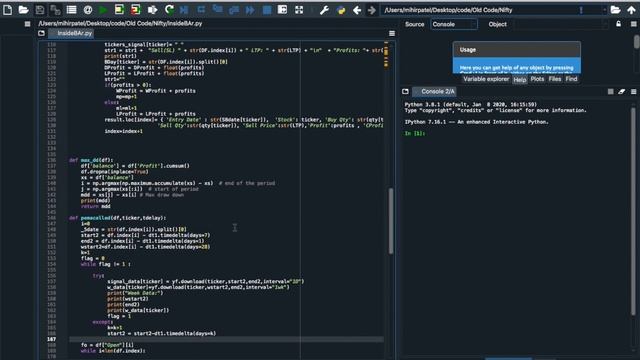Click the browse tabs icon in editor
Image resolution: width=640 pixels, height=360 pixels.
point(41,33)
